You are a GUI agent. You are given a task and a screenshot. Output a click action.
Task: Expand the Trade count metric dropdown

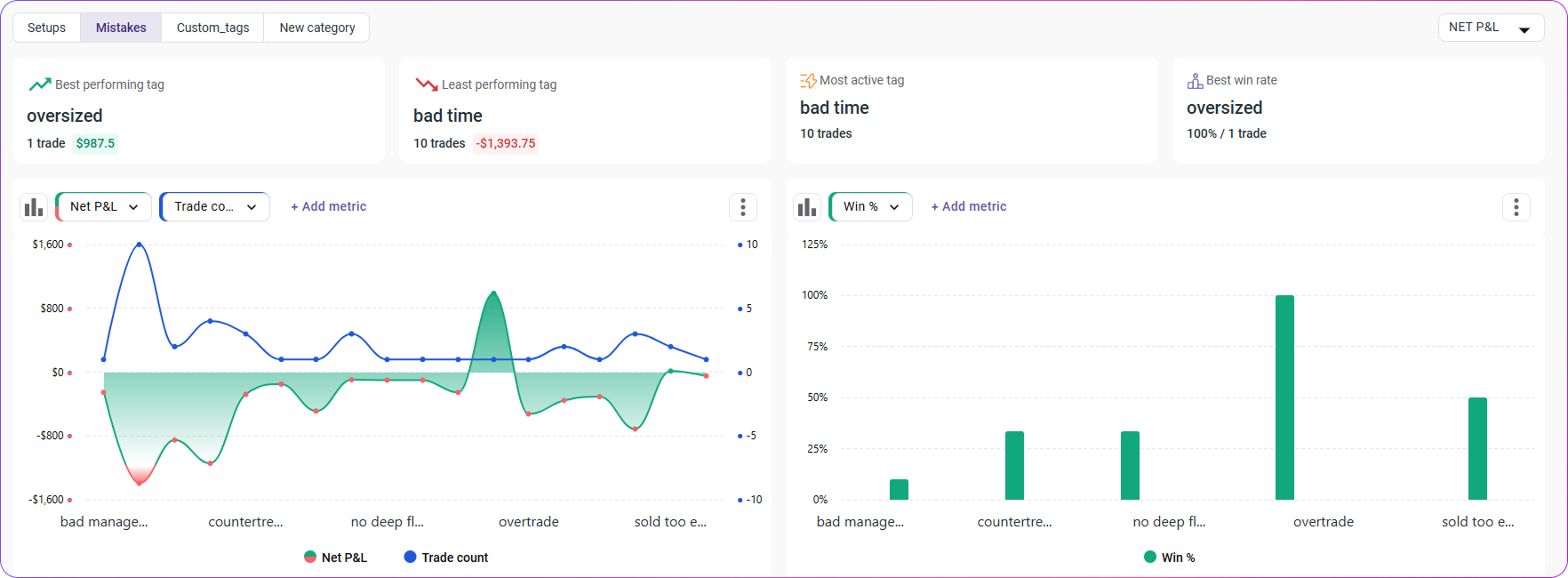coord(215,206)
